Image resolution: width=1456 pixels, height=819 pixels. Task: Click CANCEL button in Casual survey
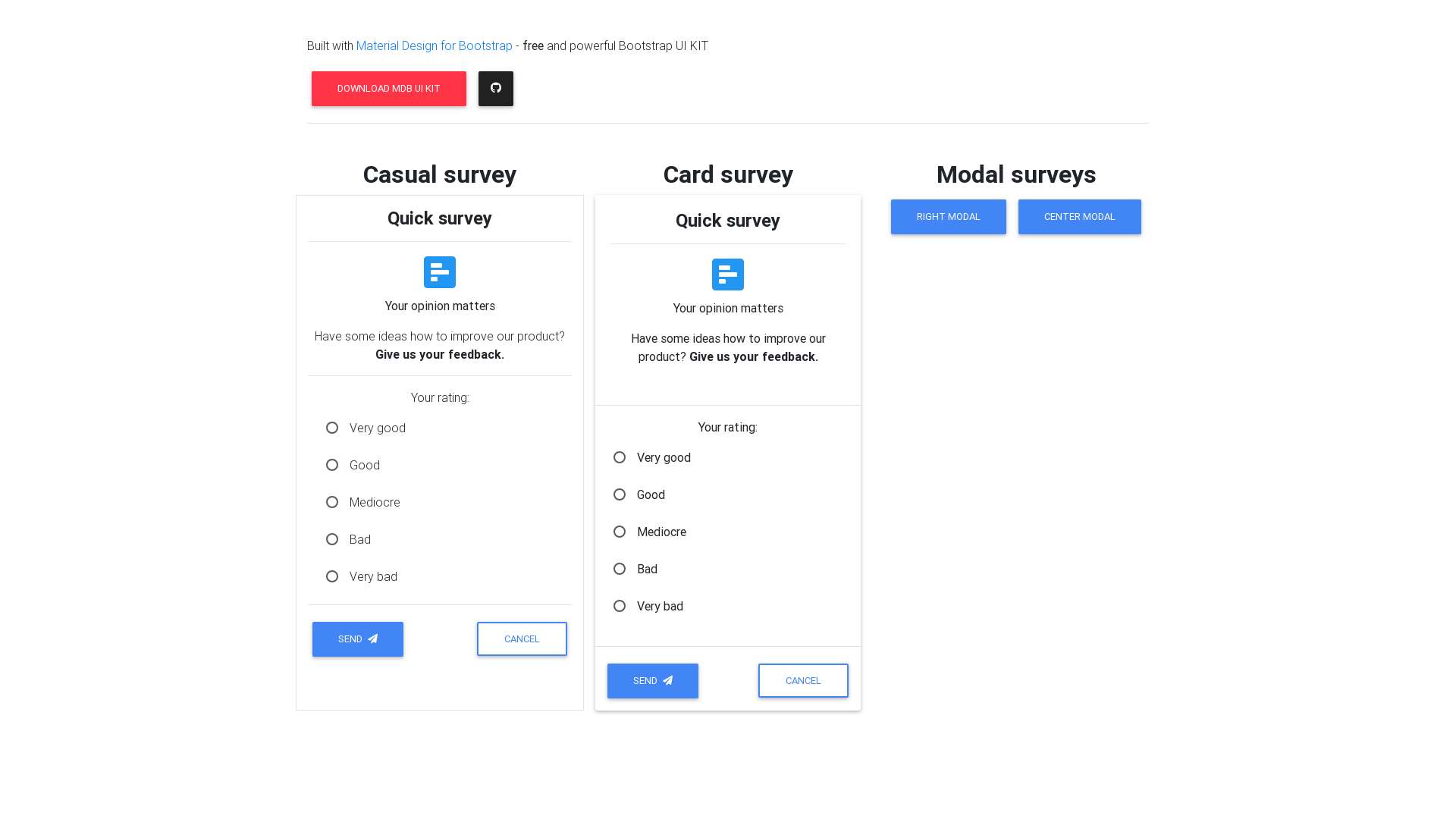click(521, 638)
